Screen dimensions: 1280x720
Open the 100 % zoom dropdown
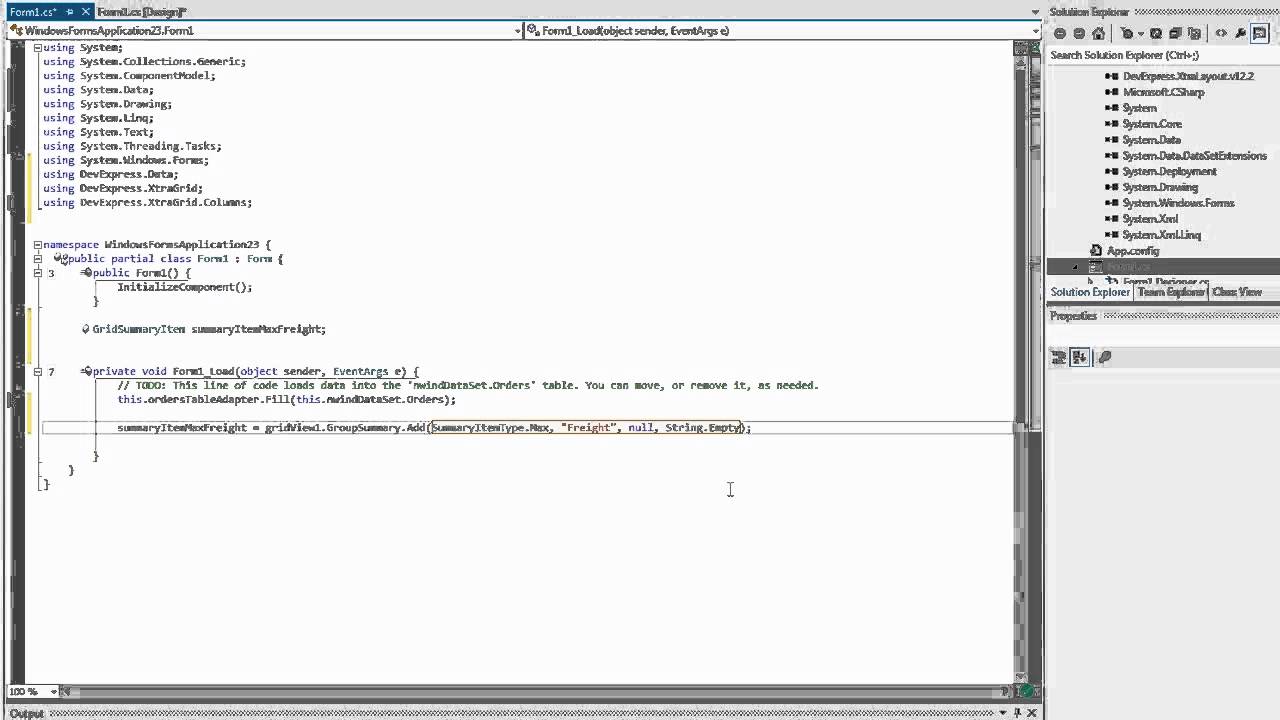pyautogui.click(x=53, y=691)
